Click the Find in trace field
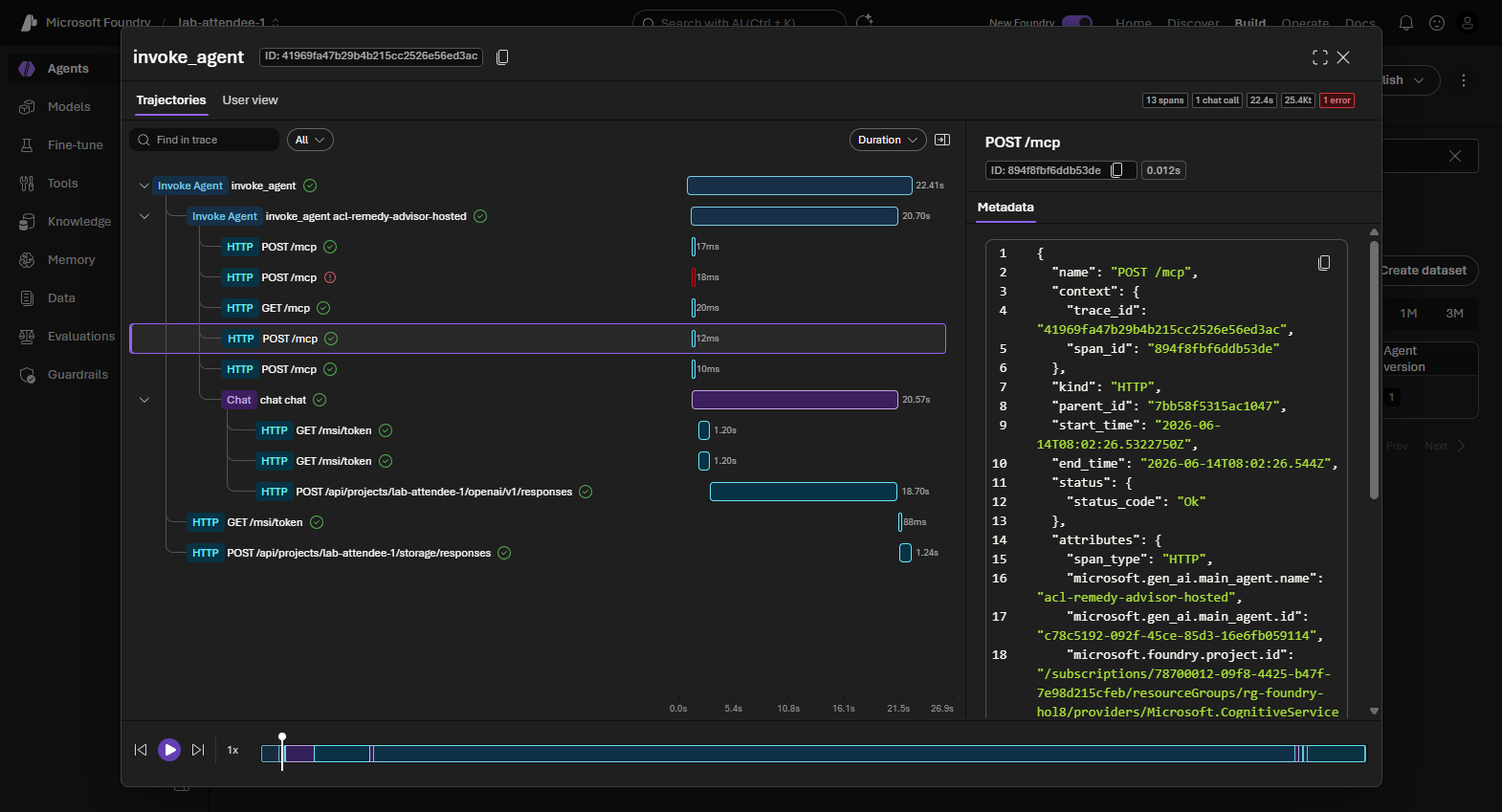 pyautogui.click(x=205, y=140)
